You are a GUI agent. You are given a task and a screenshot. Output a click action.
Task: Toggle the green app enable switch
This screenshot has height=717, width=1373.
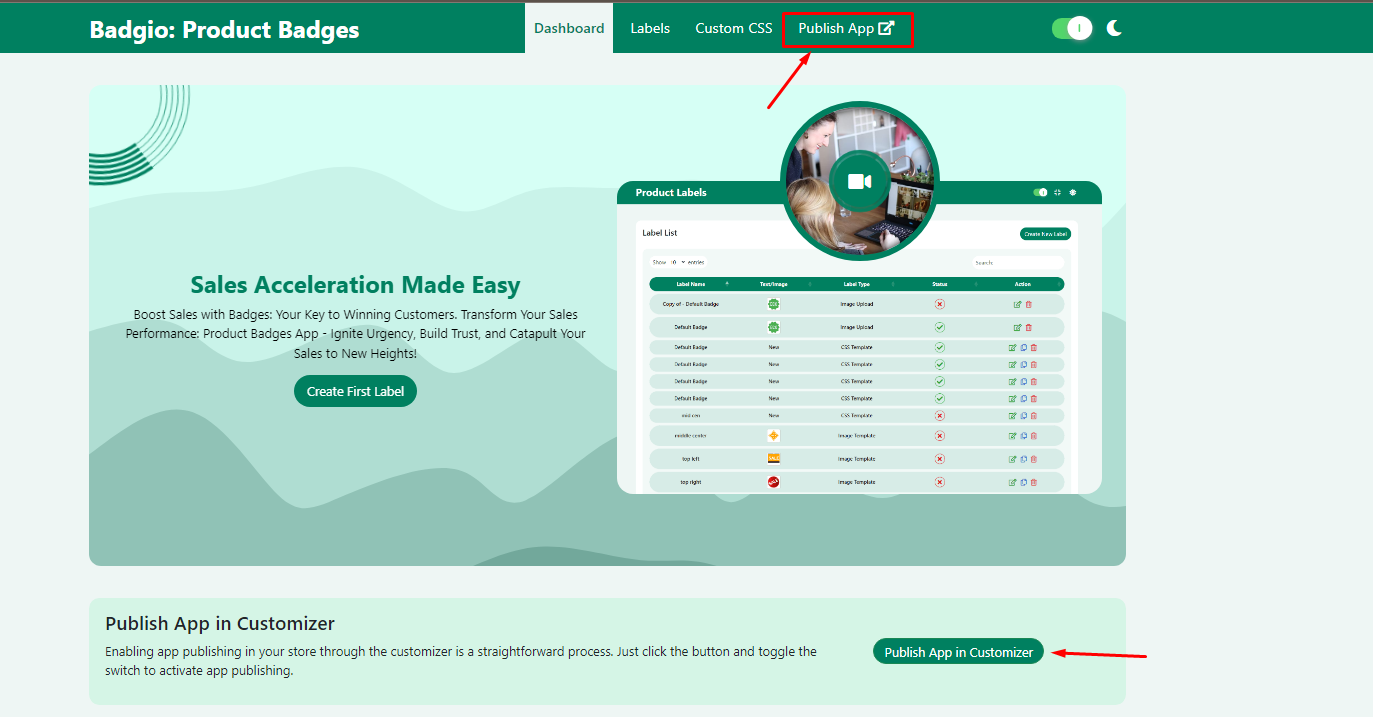coord(1072,28)
